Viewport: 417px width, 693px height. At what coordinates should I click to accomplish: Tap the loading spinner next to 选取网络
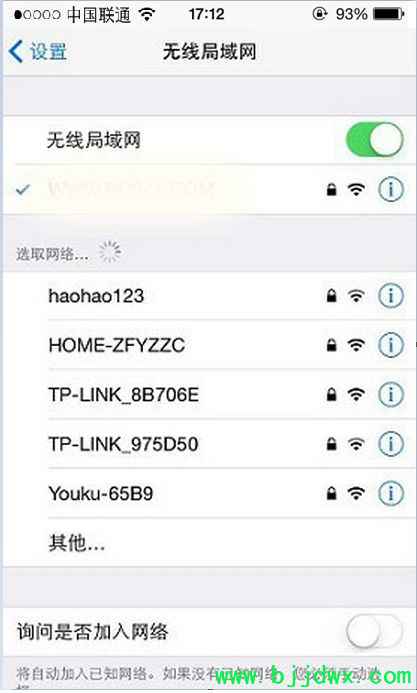[110, 252]
